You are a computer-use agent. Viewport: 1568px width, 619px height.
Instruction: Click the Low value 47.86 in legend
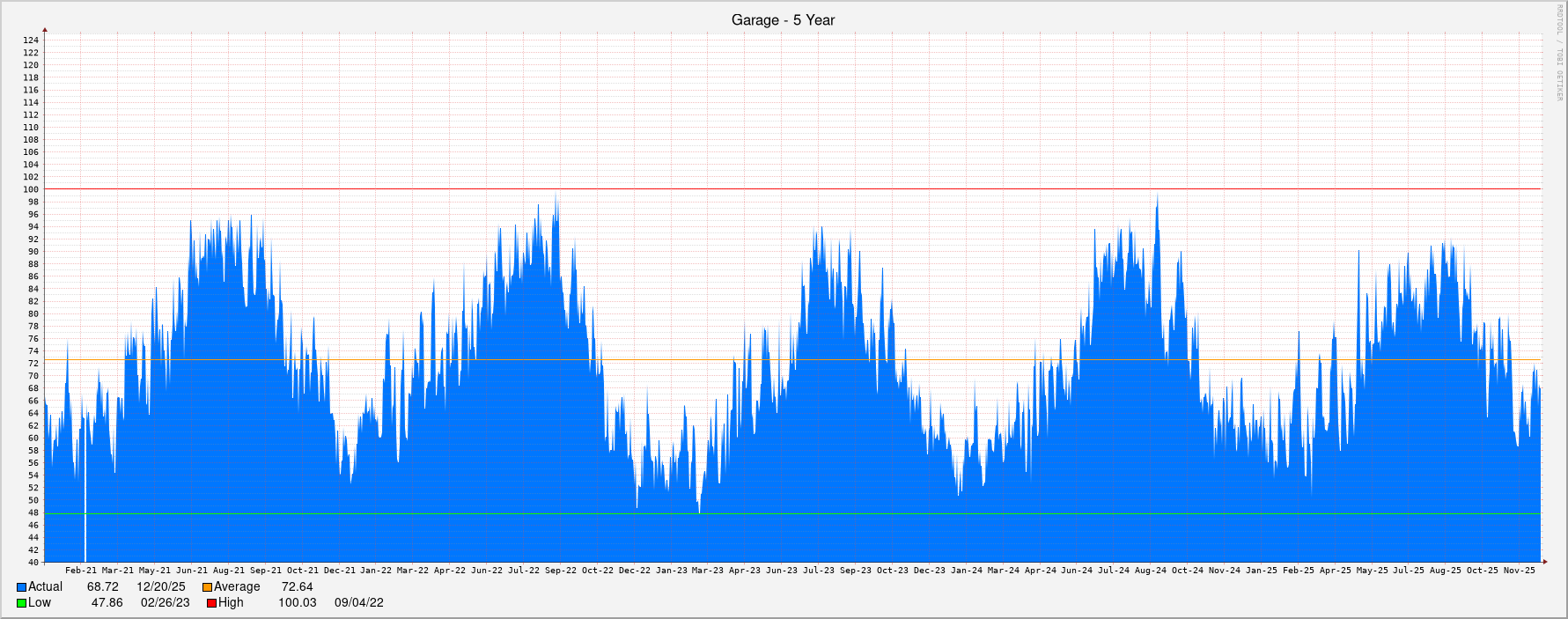tap(107, 602)
